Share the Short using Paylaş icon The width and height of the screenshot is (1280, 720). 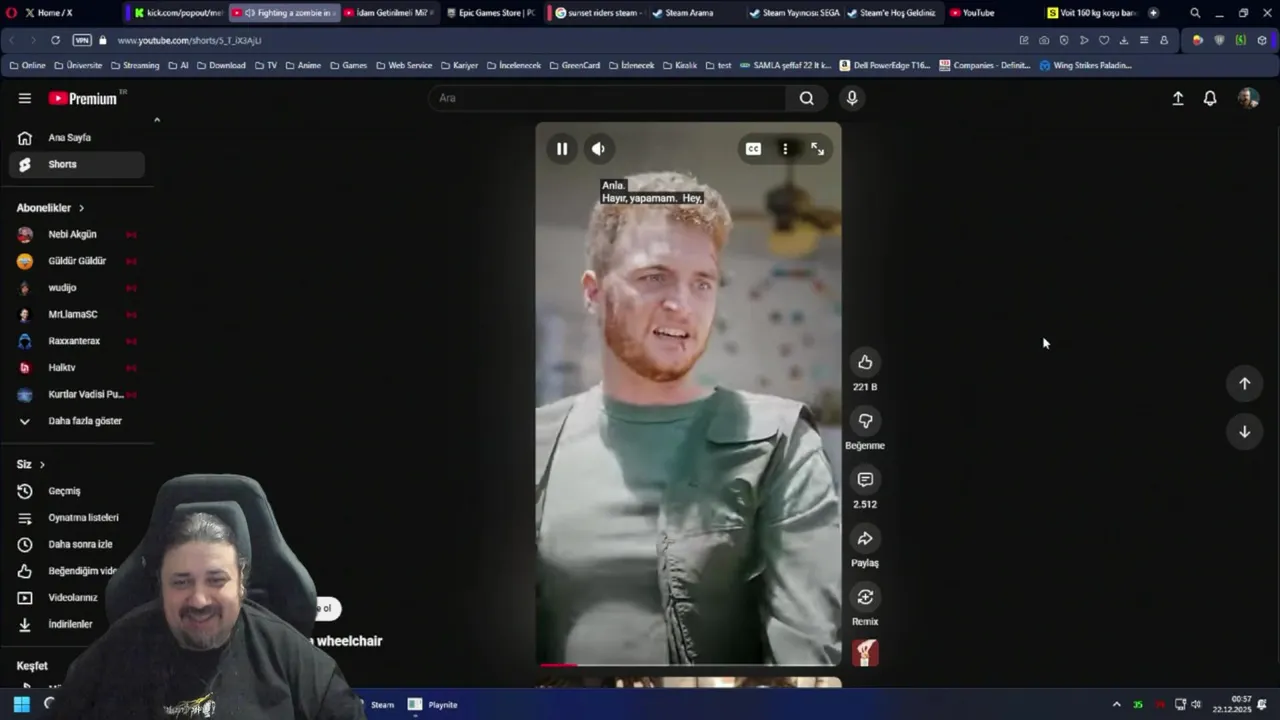(865, 539)
